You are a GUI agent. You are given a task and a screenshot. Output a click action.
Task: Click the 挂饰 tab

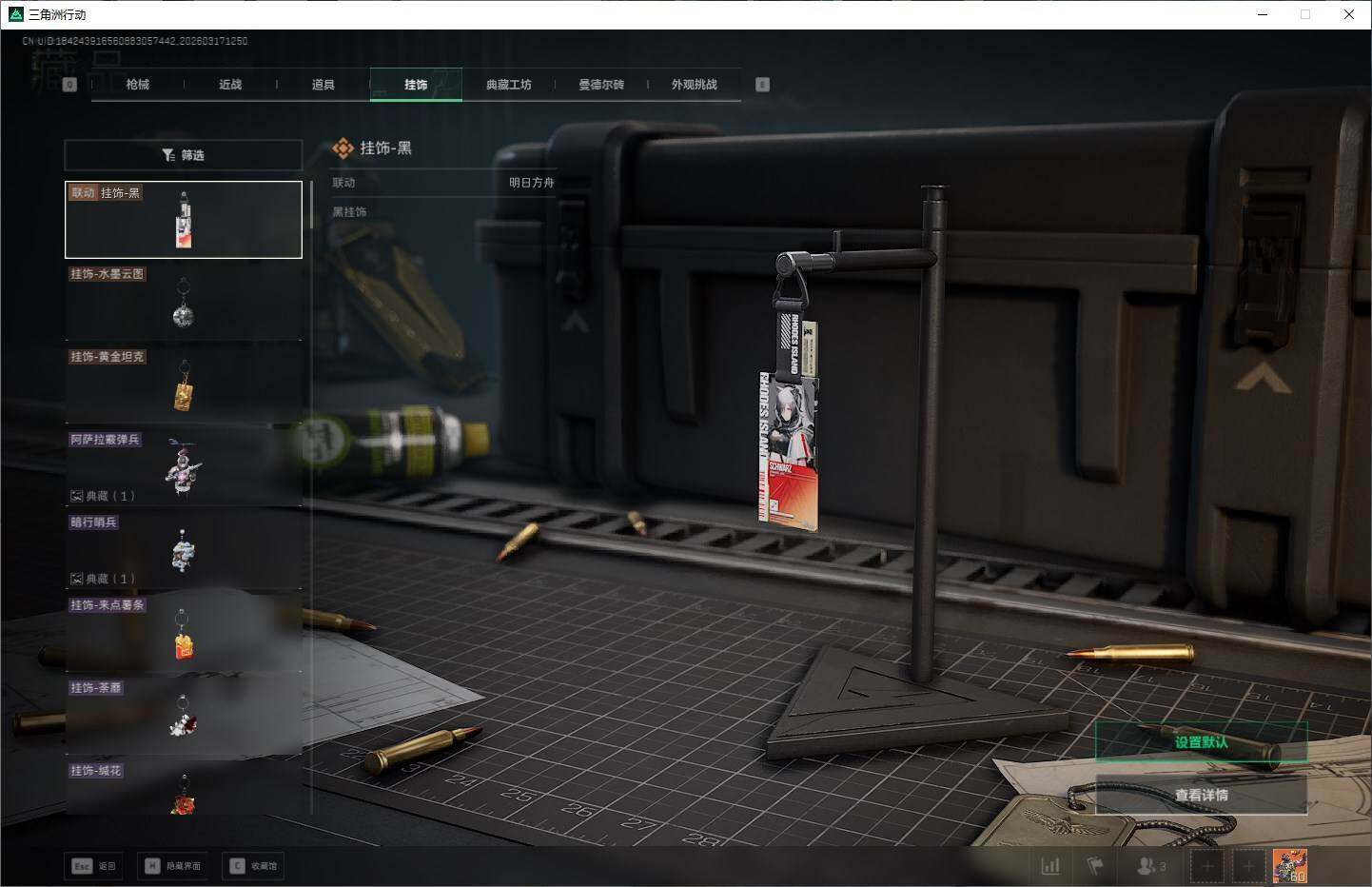(416, 85)
